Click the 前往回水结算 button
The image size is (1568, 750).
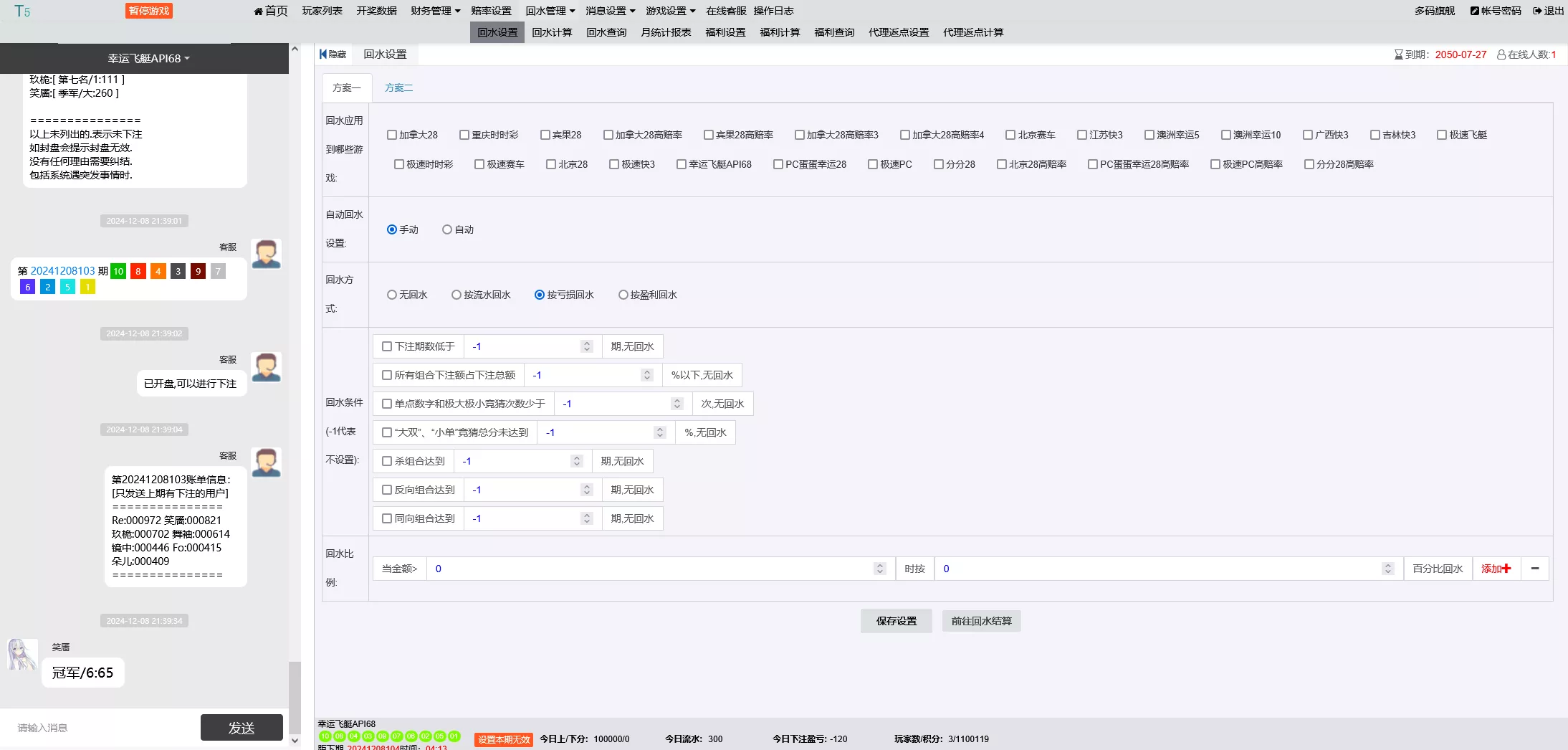point(981,621)
